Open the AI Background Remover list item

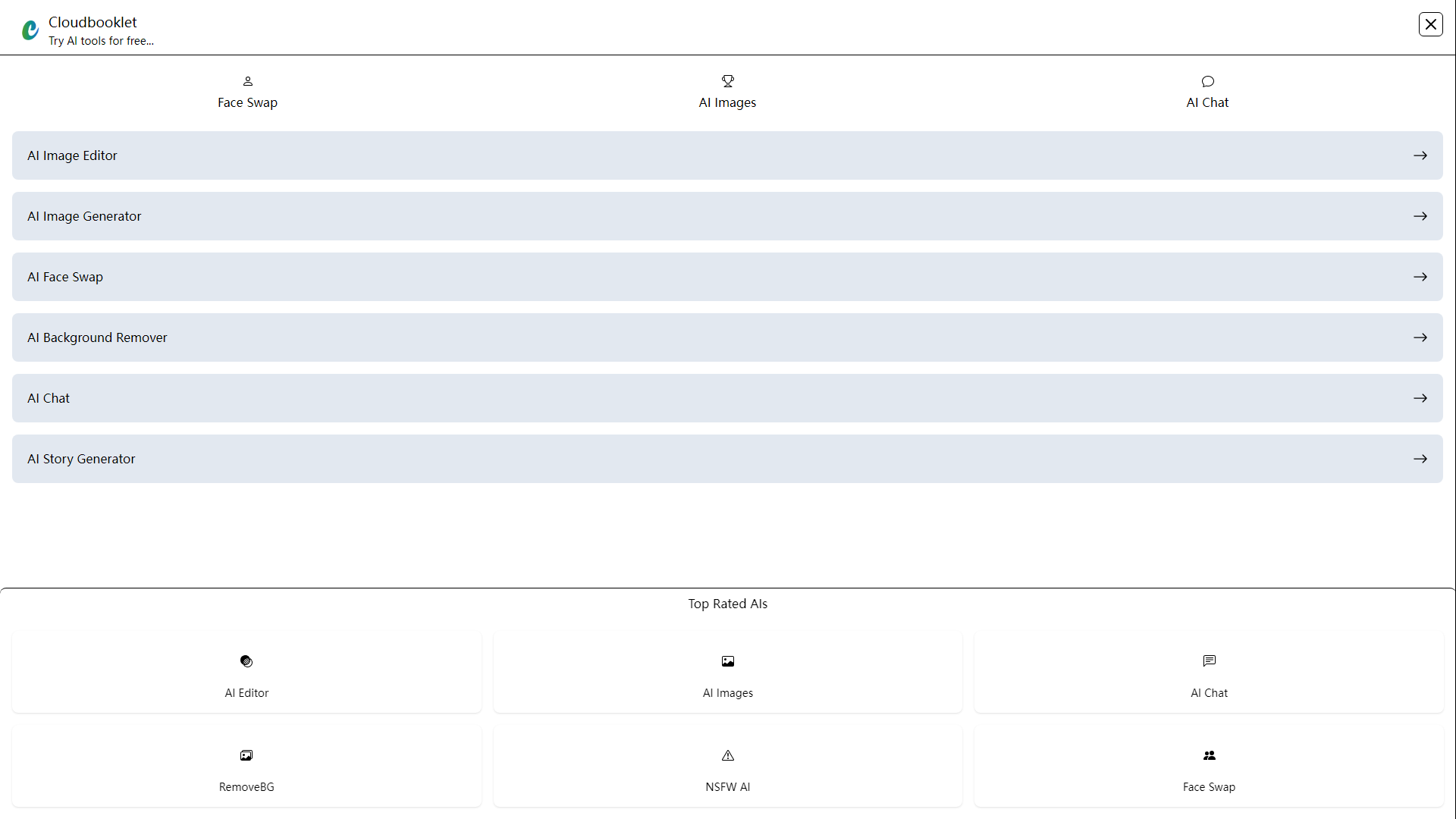tap(727, 337)
